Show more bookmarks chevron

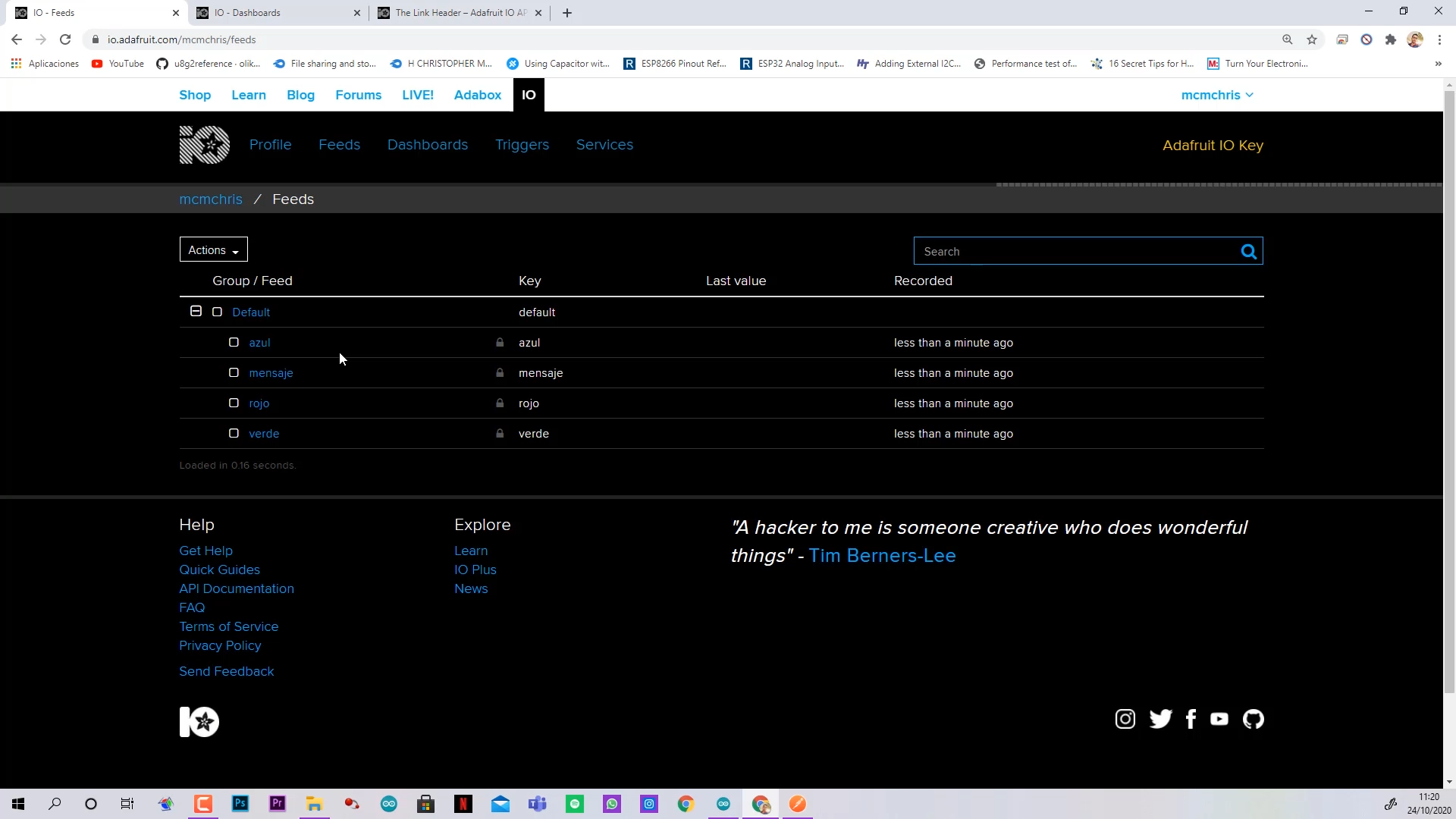coord(1438,64)
